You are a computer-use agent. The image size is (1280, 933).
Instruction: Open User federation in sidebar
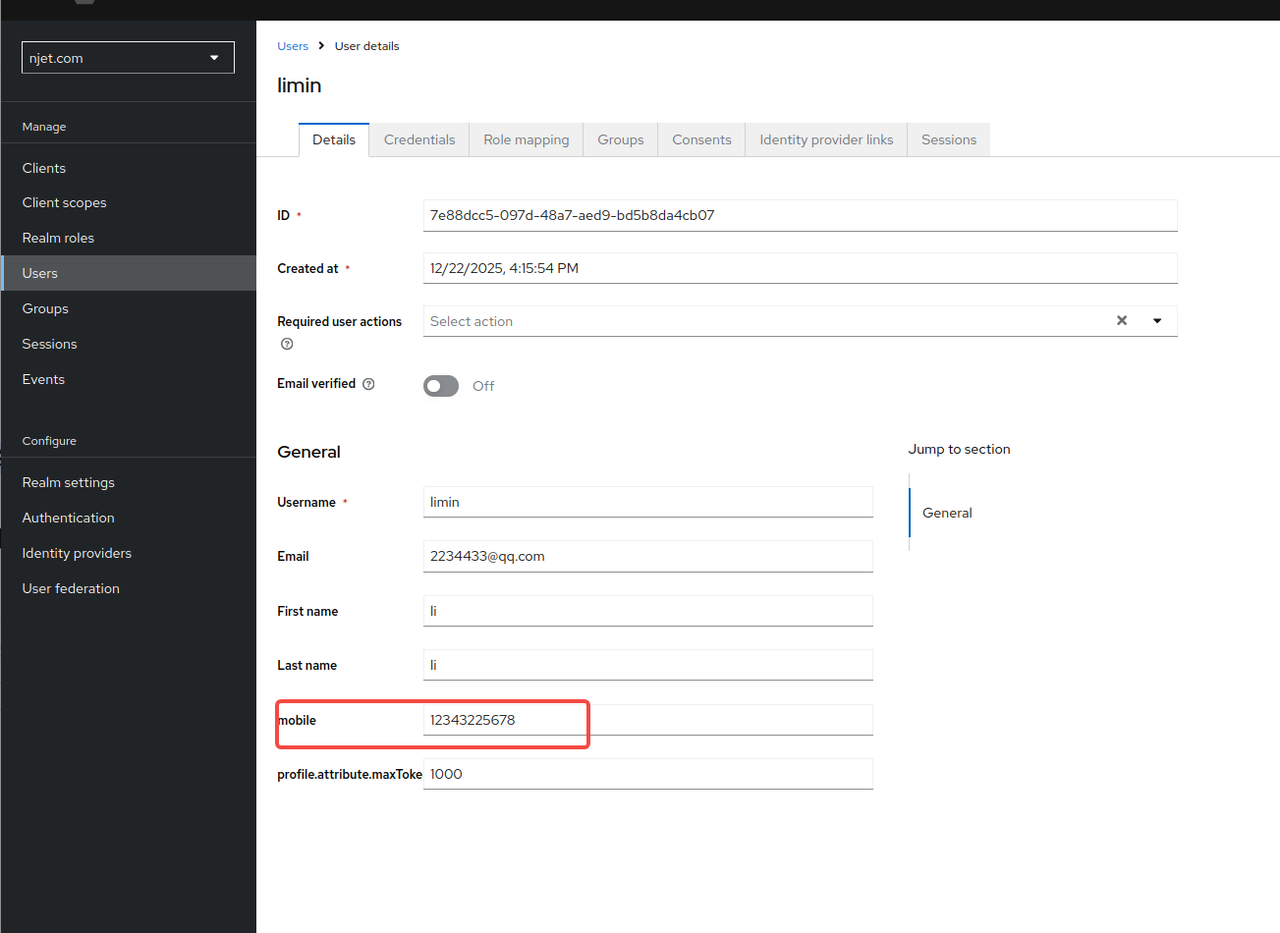[x=71, y=588]
